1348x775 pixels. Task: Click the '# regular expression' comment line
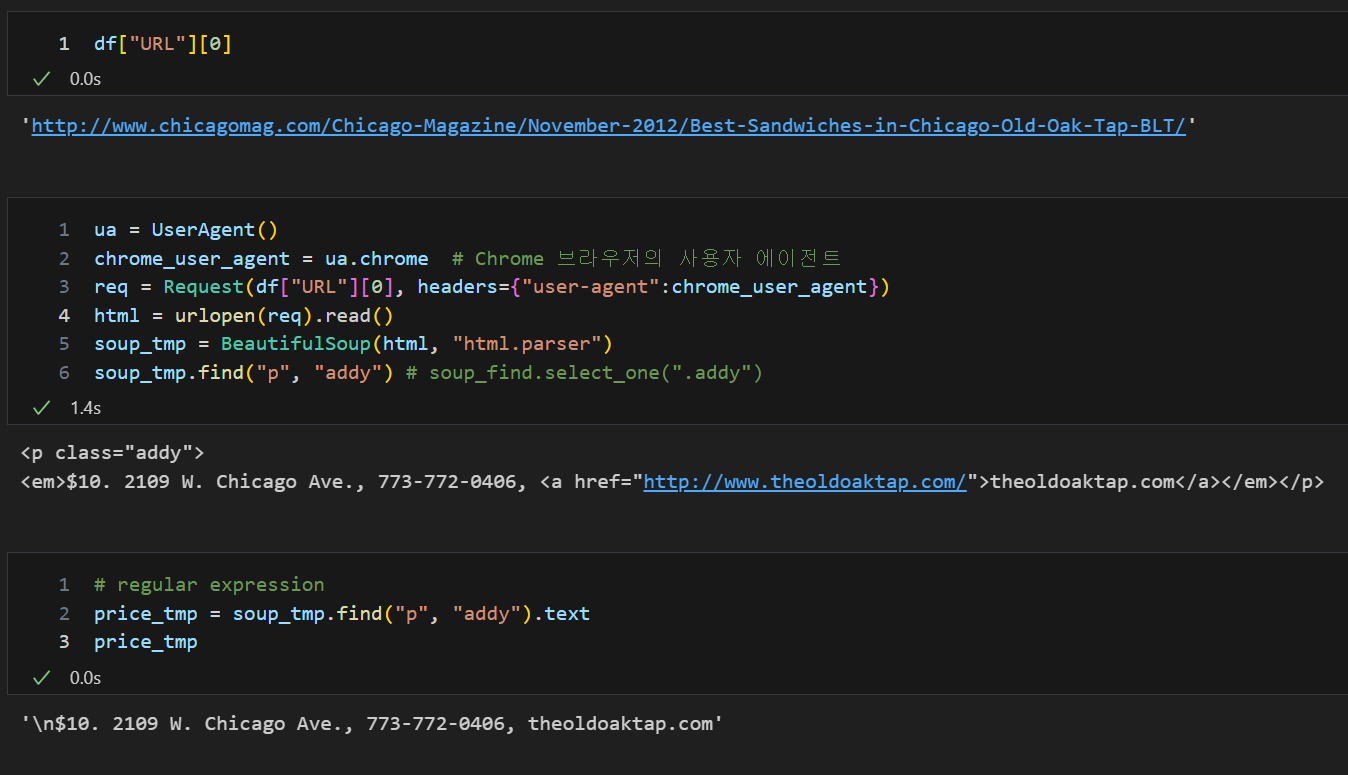(x=209, y=585)
